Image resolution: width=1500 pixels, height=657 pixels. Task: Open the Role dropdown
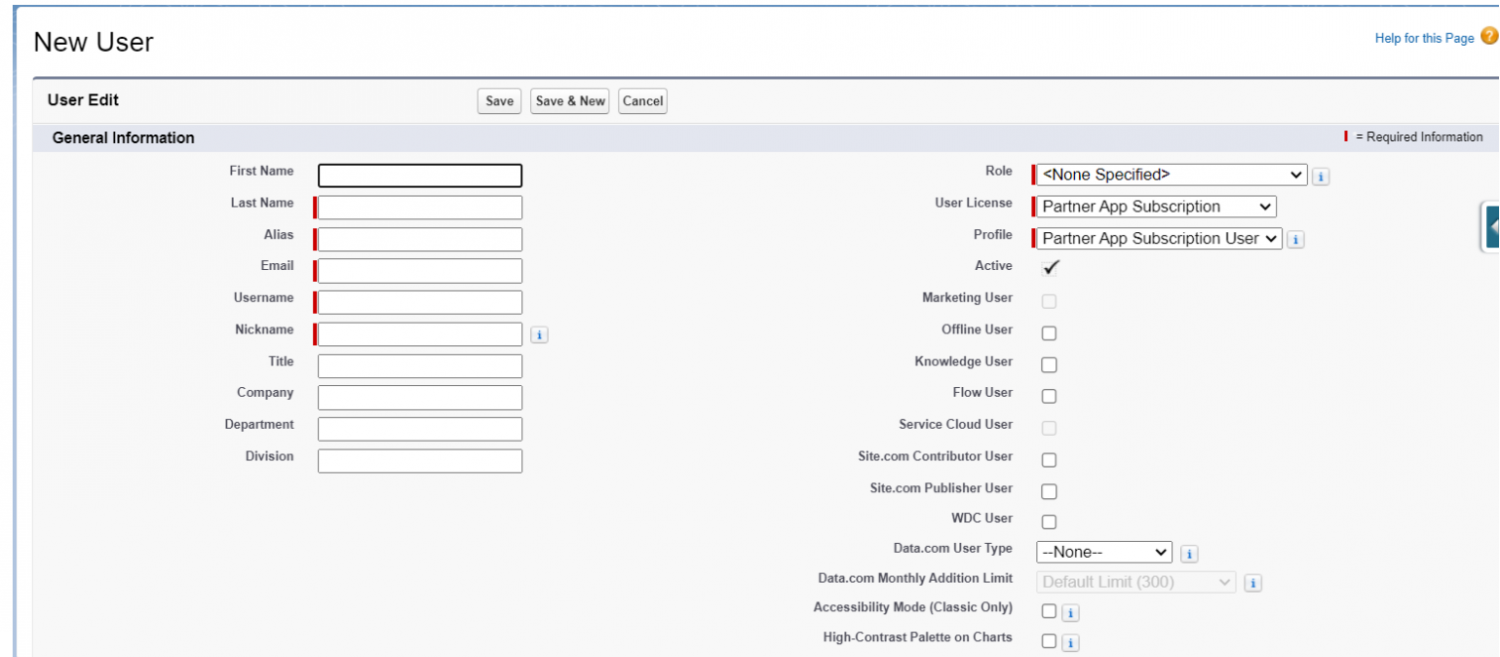[1171, 175]
